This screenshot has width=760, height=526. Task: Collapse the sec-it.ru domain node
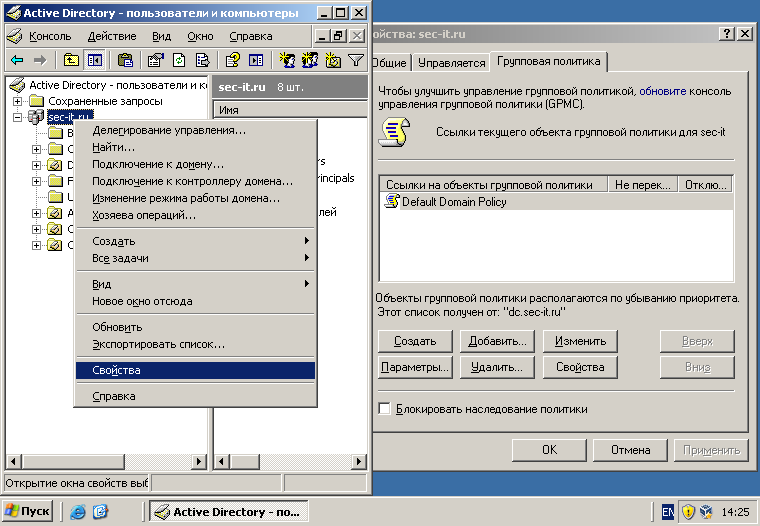pyautogui.click(x=17, y=117)
